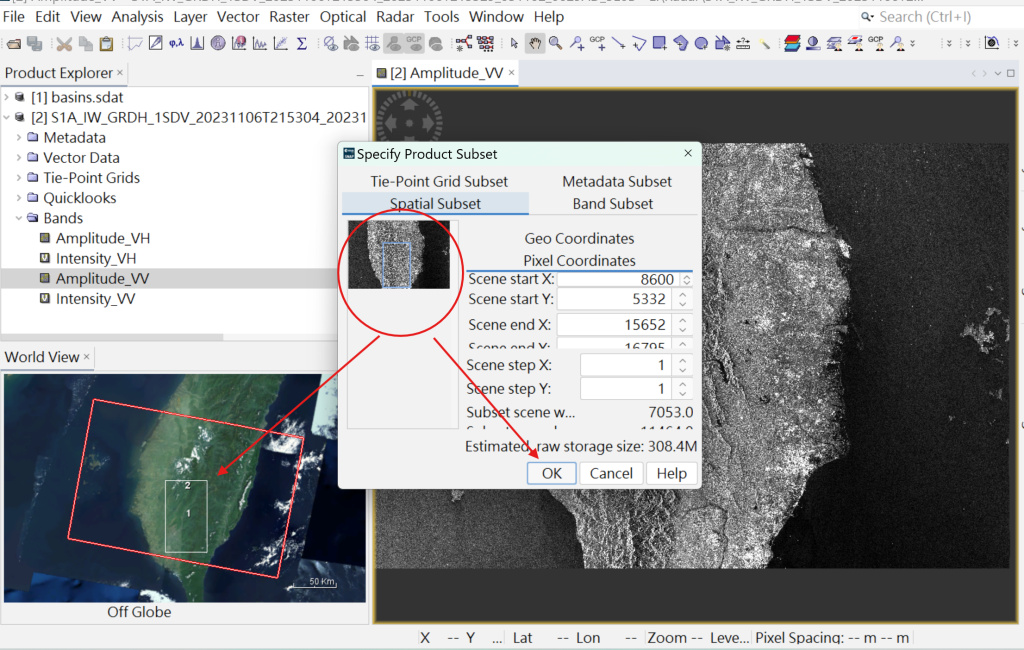The image size is (1024, 650).
Task: Select the Intensity_VV band
Action: tap(95, 299)
